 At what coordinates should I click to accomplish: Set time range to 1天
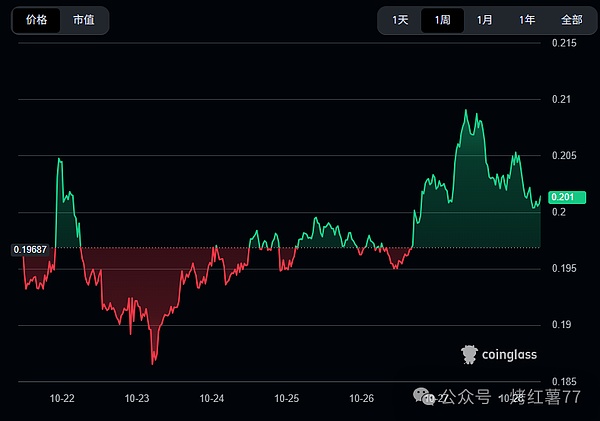click(x=400, y=20)
